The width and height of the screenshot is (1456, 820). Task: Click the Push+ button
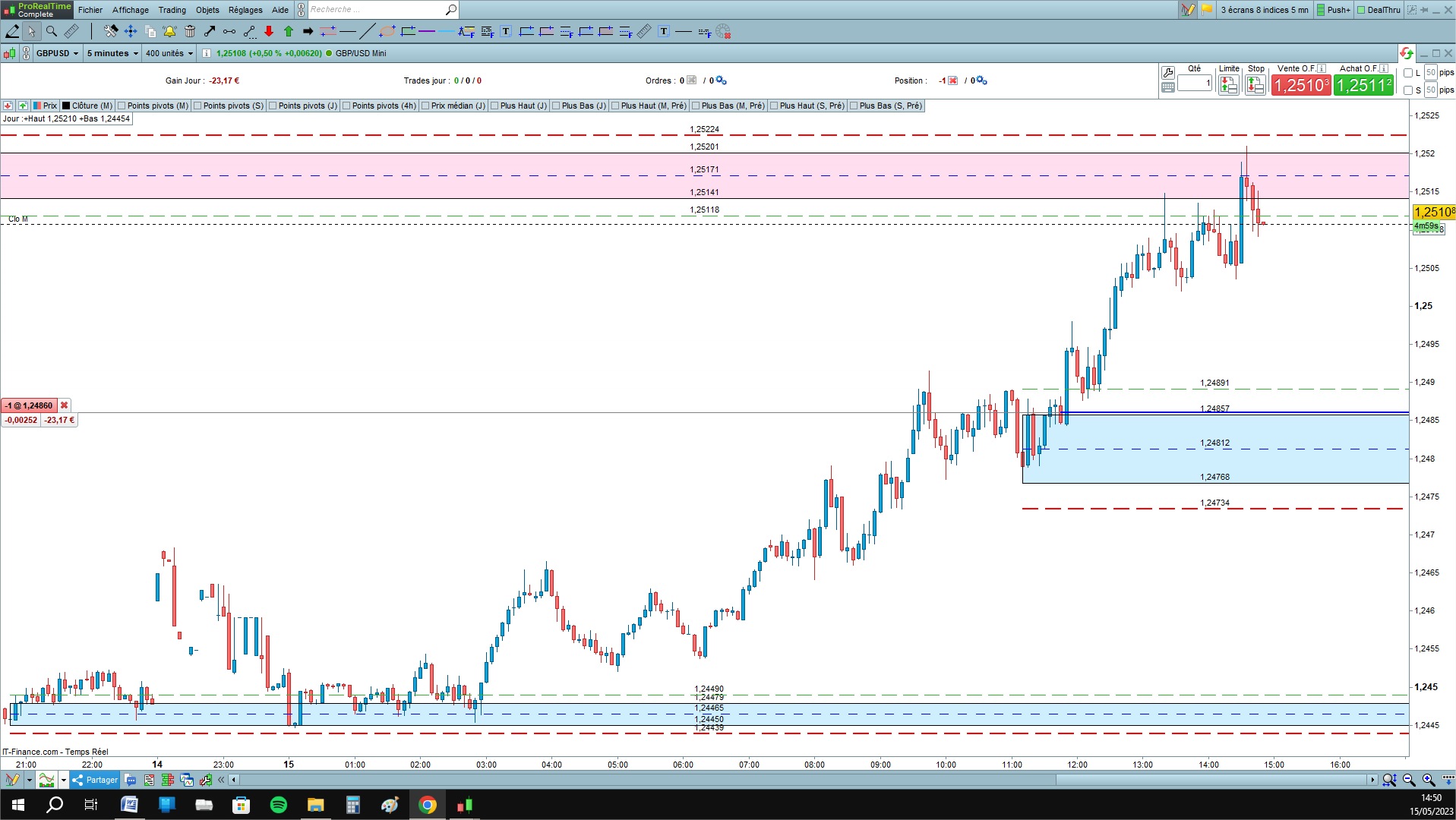click(1334, 10)
